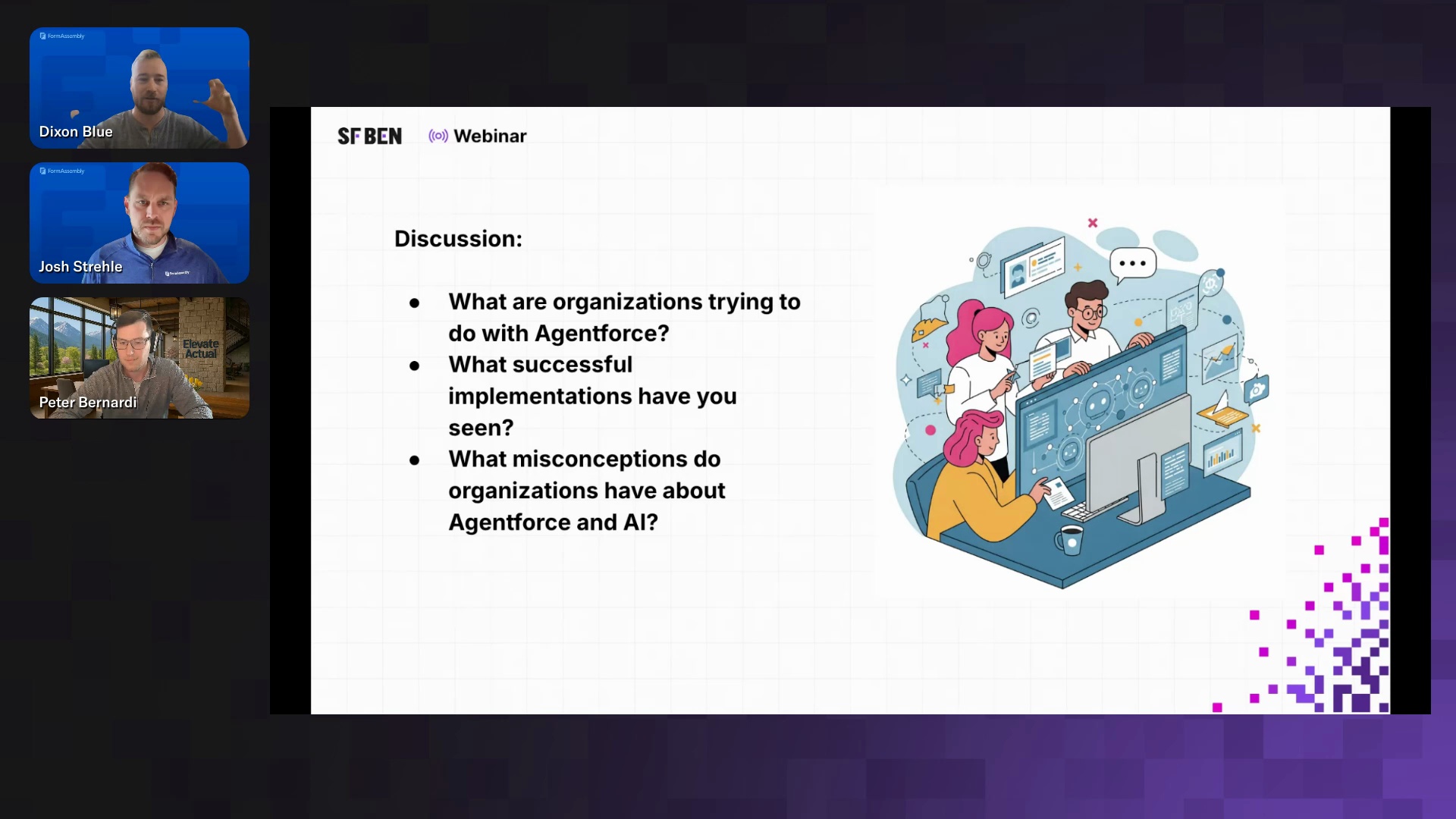
Task: Click the coffee mug in the illustration
Action: coord(1069,540)
